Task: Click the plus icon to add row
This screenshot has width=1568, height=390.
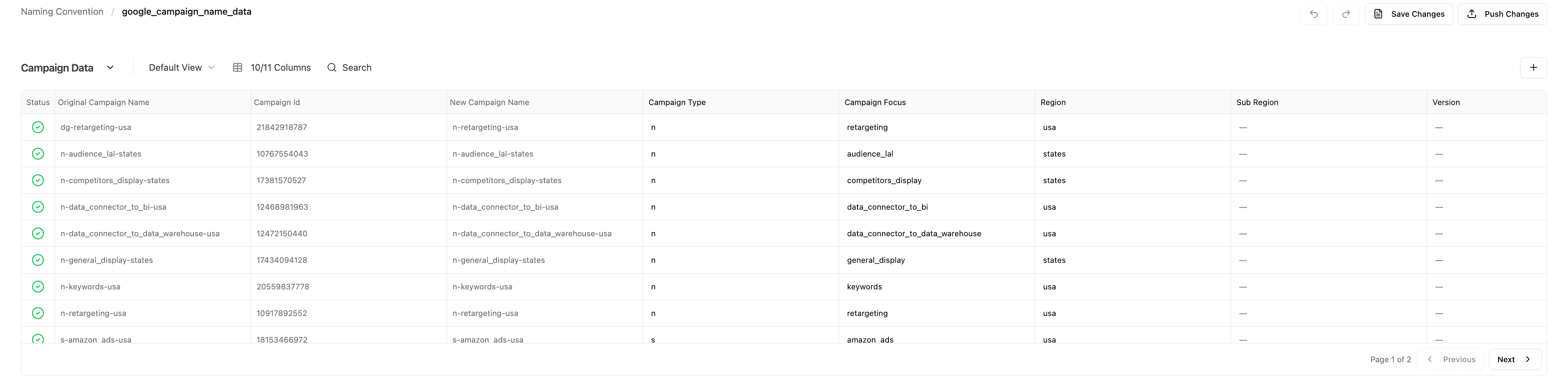Action: [1533, 67]
